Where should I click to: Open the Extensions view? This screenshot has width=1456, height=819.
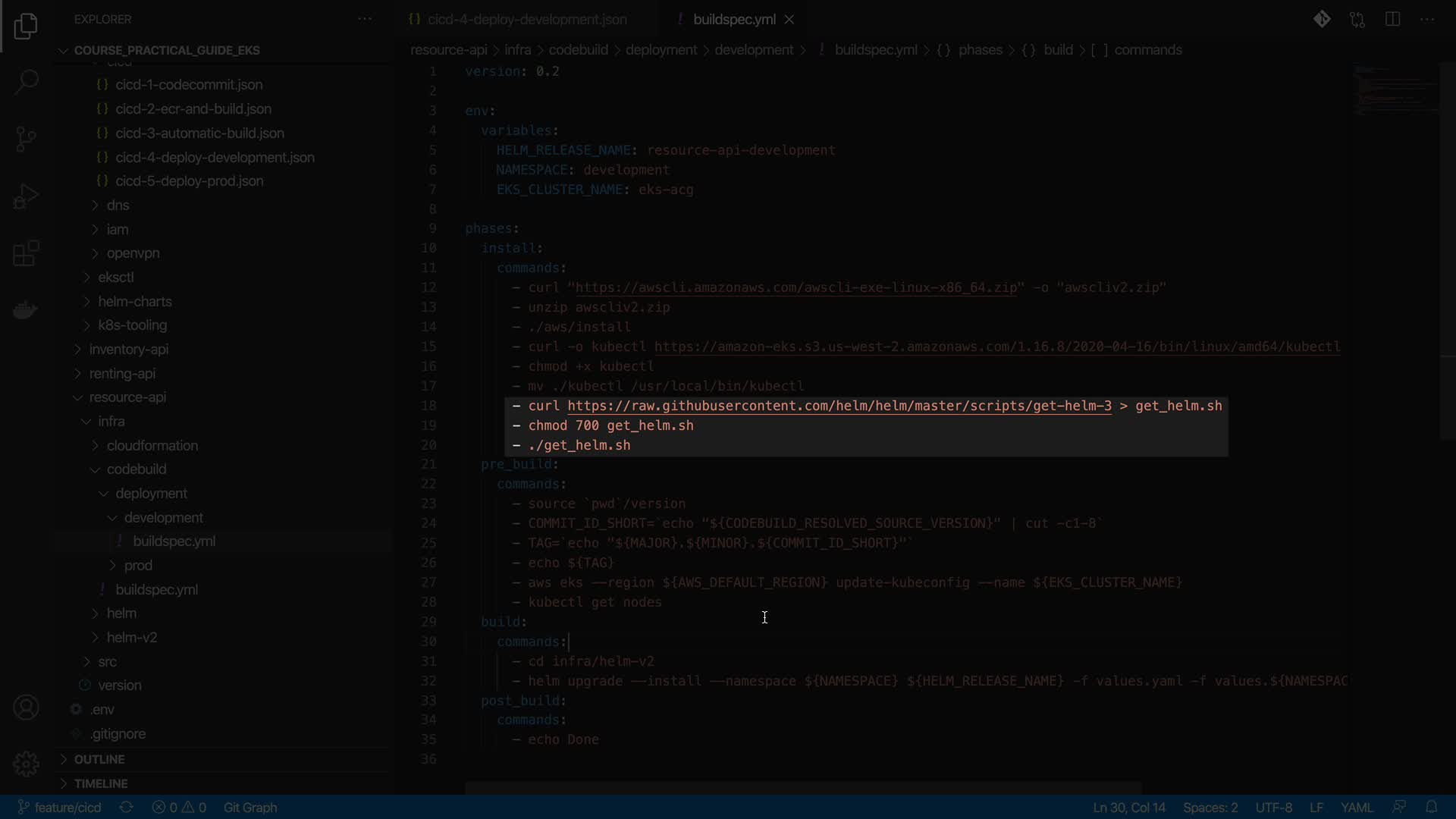26,254
